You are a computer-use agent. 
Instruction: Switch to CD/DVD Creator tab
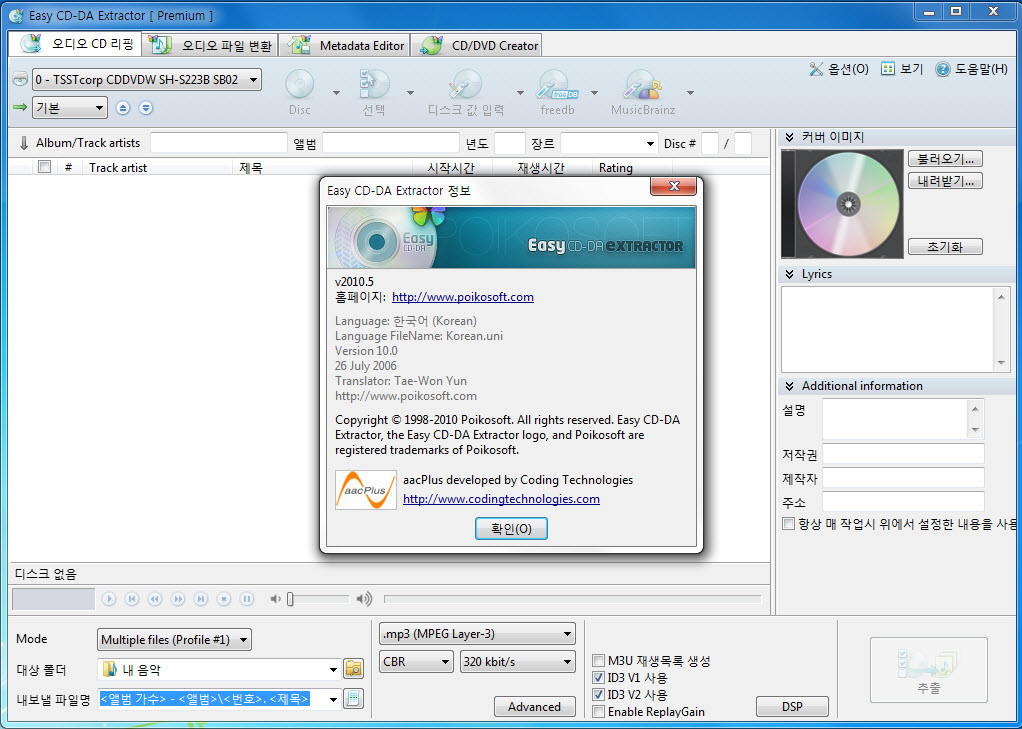[478, 46]
